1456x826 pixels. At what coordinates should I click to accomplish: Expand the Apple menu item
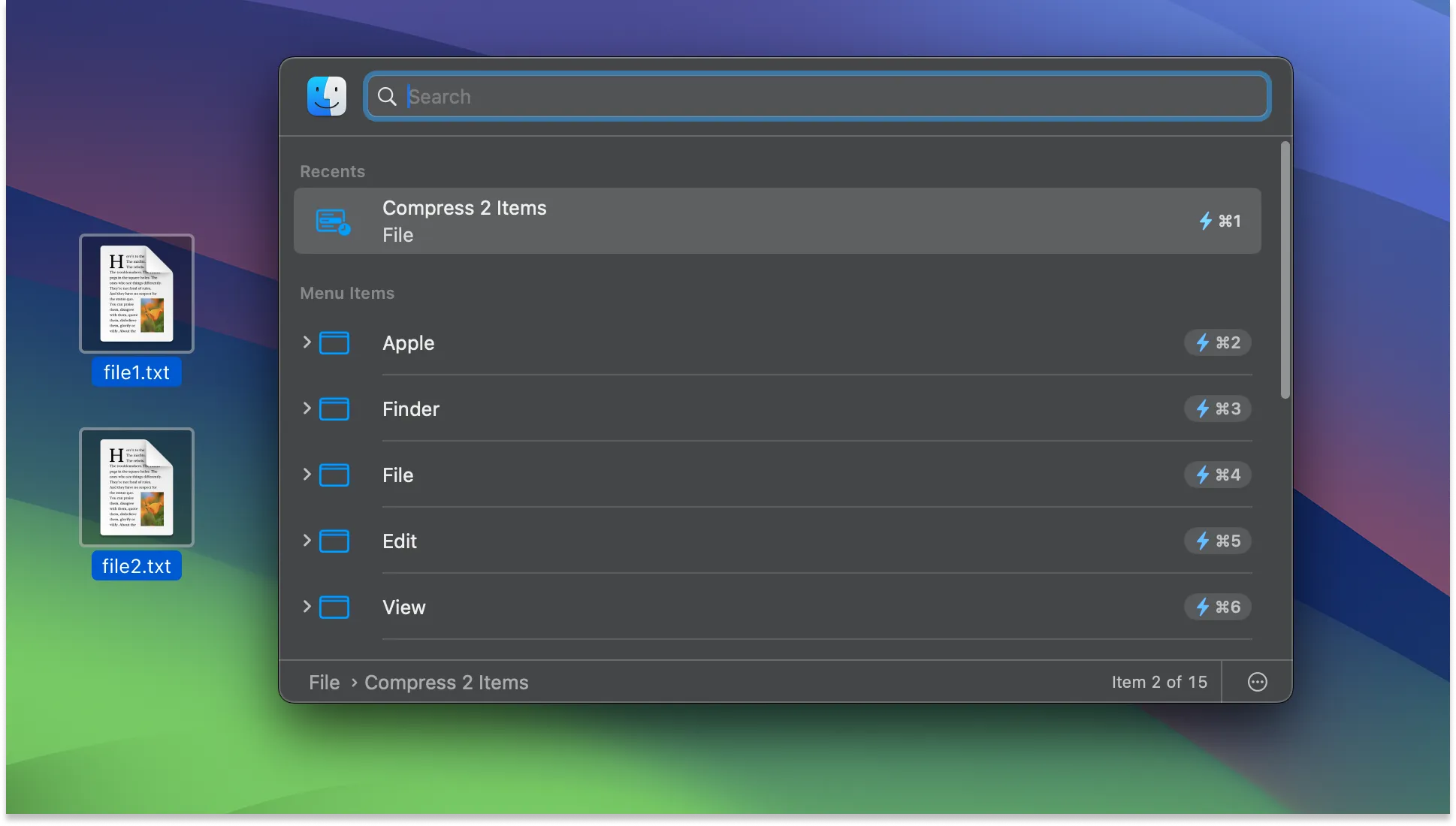coord(307,342)
